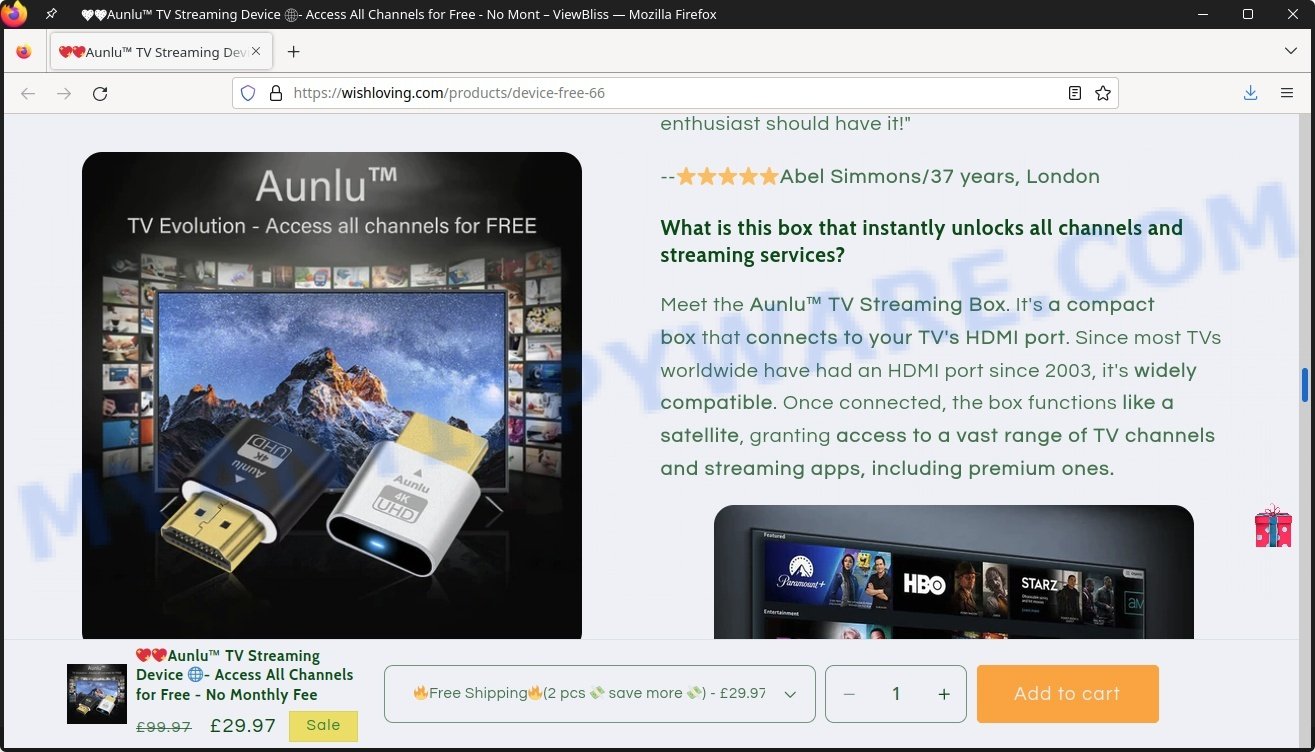Viewport: 1315px width, 752px height.
Task: Open a new tab with plus button
Action: point(293,52)
